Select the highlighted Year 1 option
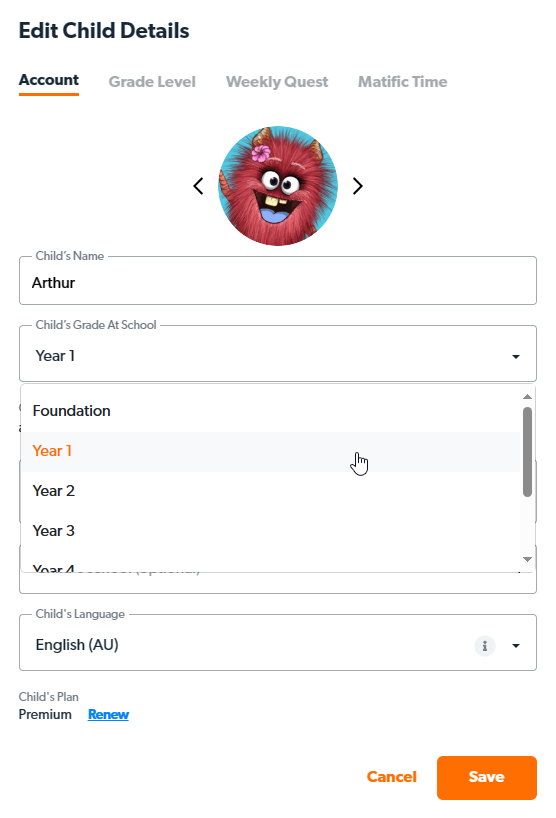This screenshot has height=818, width=556. (x=271, y=451)
